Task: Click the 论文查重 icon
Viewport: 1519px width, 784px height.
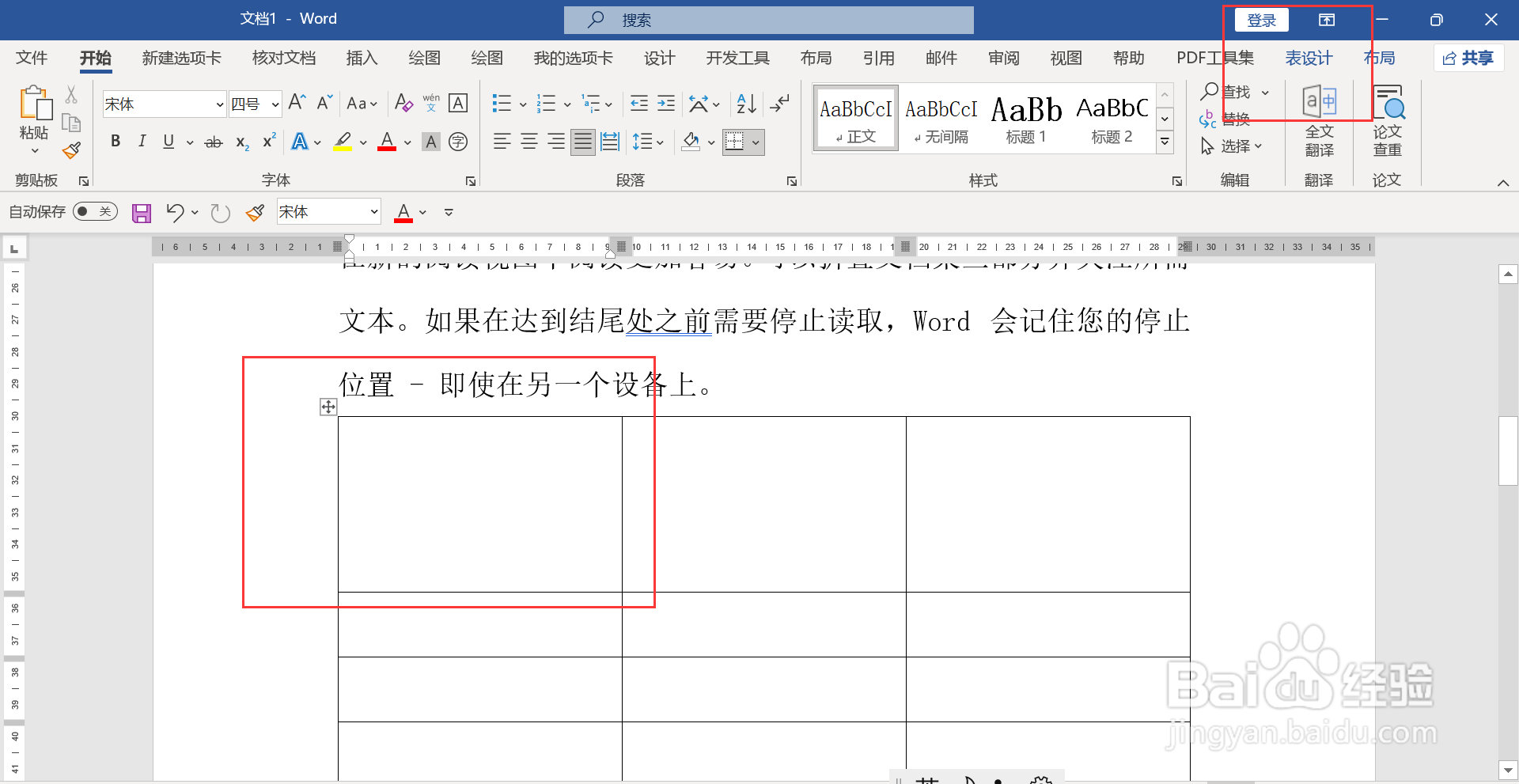Action: point(1388,123)
